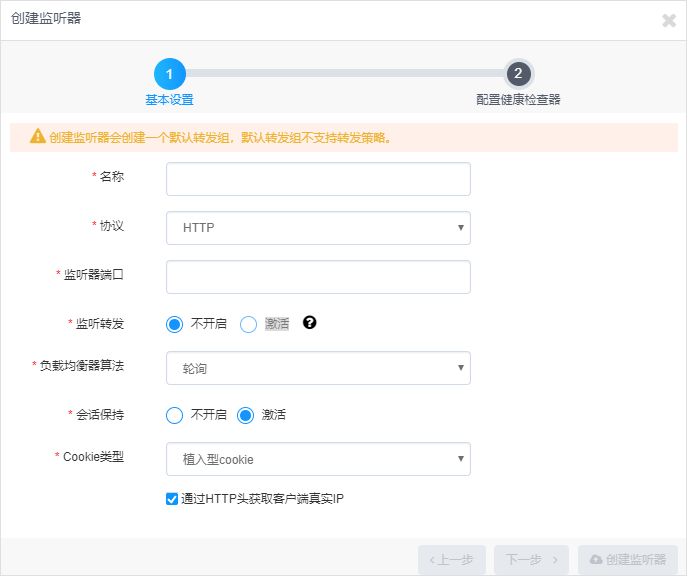Uncheck 通过HTTP头获取客户端真实IP checkbox
The width and height of the screenshot is (687, 576).
172,498
